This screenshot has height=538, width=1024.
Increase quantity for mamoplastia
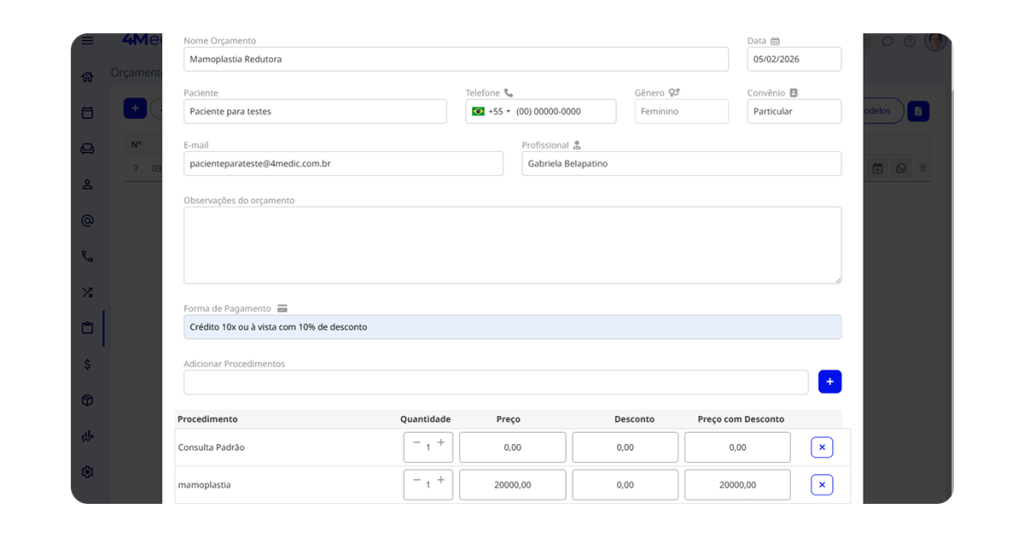[441, 481]
